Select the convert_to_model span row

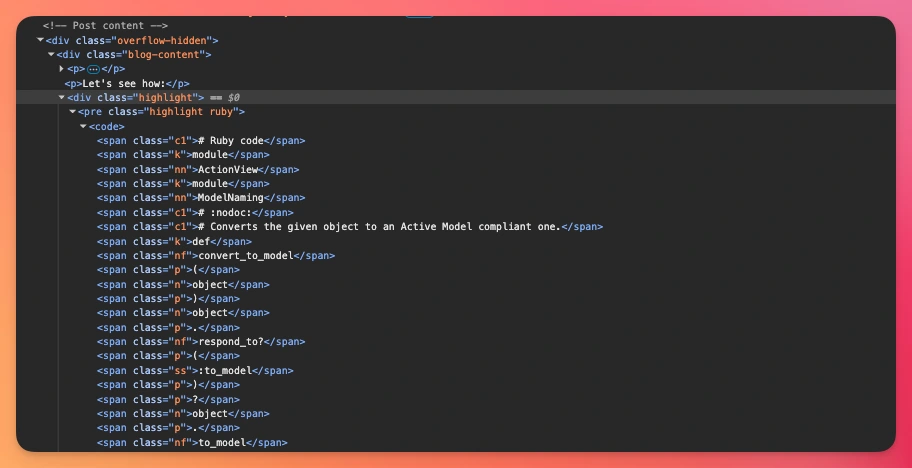point(216,255)
